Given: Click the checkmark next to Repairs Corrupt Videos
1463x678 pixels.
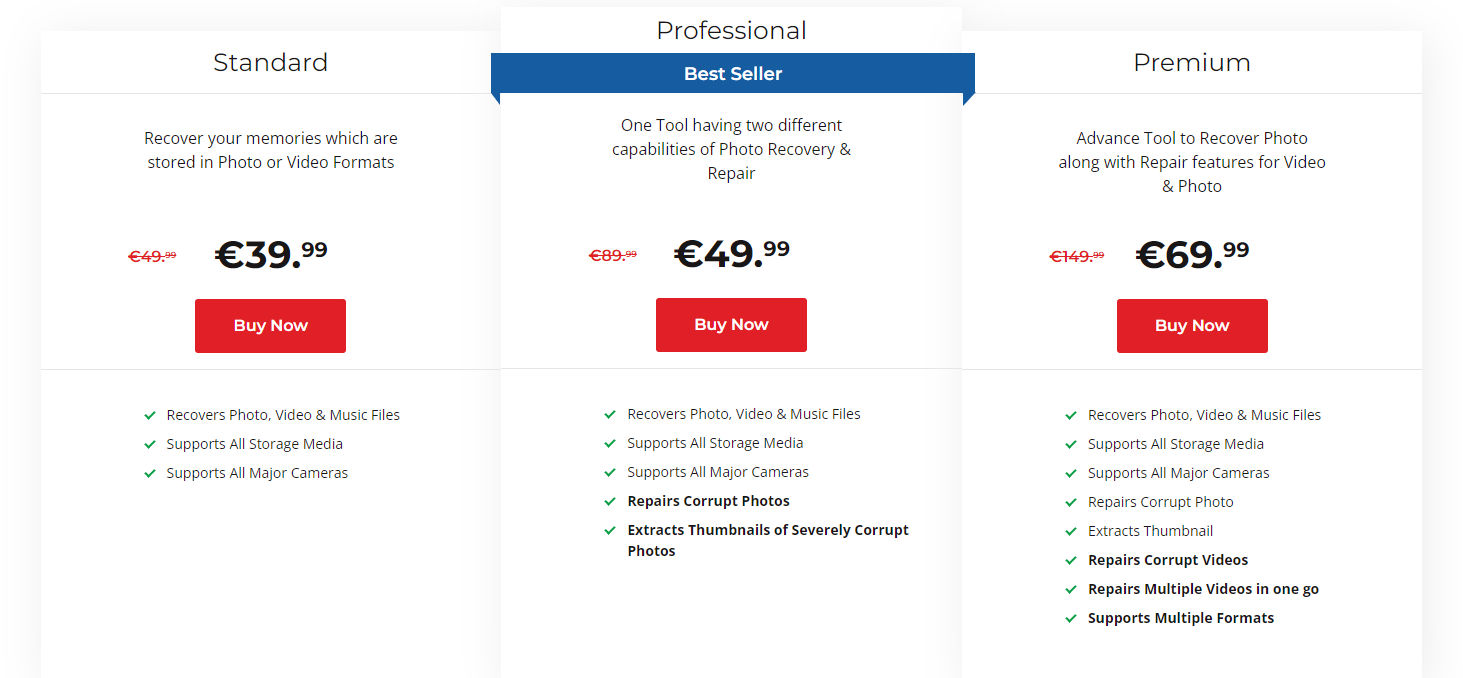Looking at the screenshot, I should tap(1071, 561).
